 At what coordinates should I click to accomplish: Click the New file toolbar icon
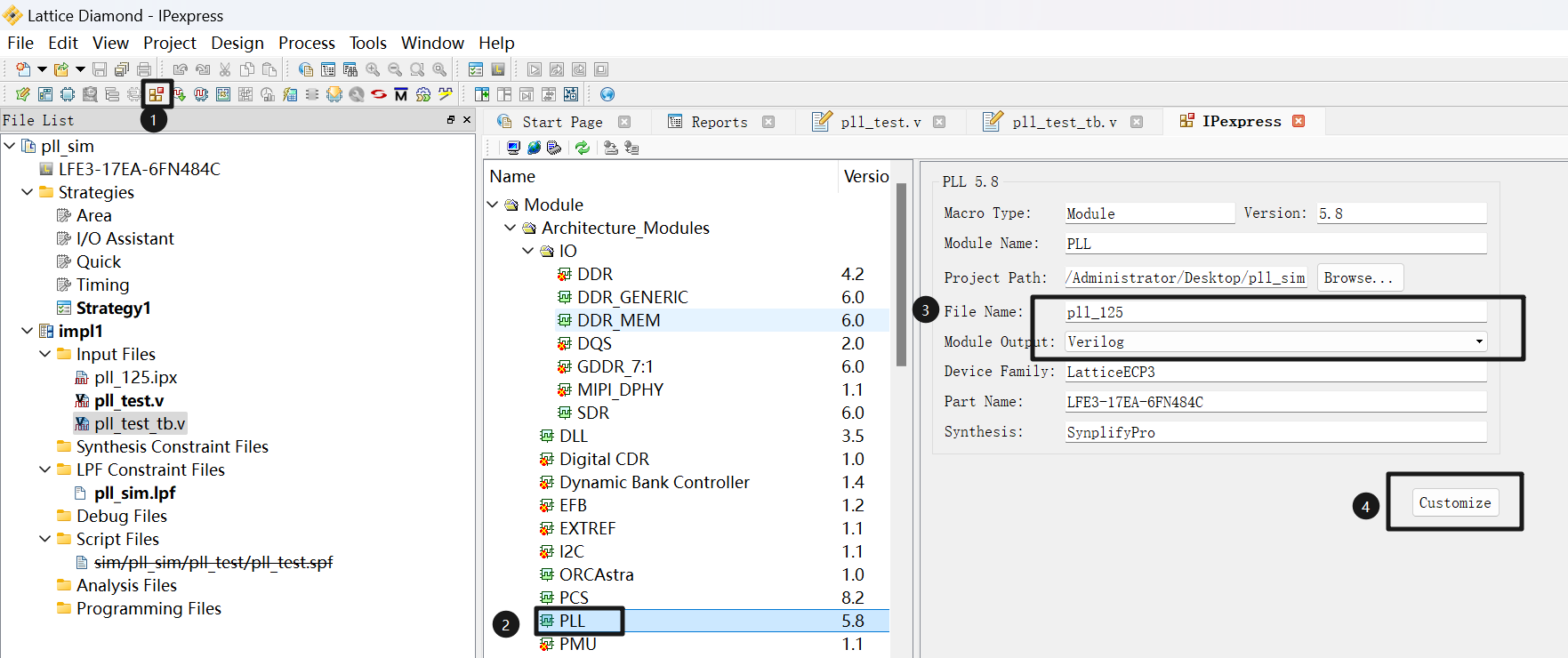[23, 69]
